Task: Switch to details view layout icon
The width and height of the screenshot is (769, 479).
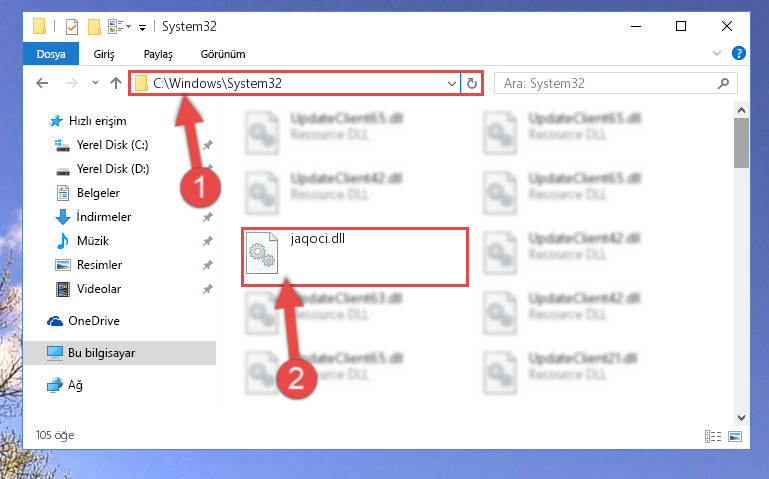Action: tap(713, 436)
